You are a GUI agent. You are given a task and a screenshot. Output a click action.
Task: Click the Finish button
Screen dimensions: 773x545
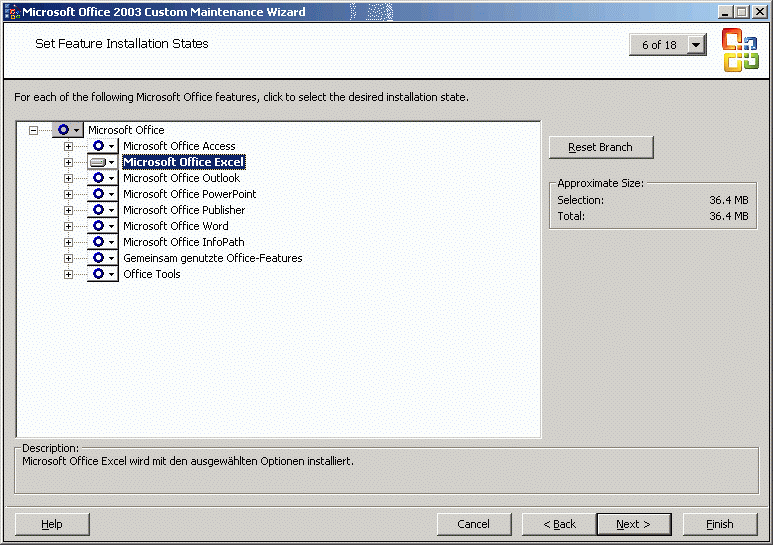pyautogui.click(x=720, y=524)
